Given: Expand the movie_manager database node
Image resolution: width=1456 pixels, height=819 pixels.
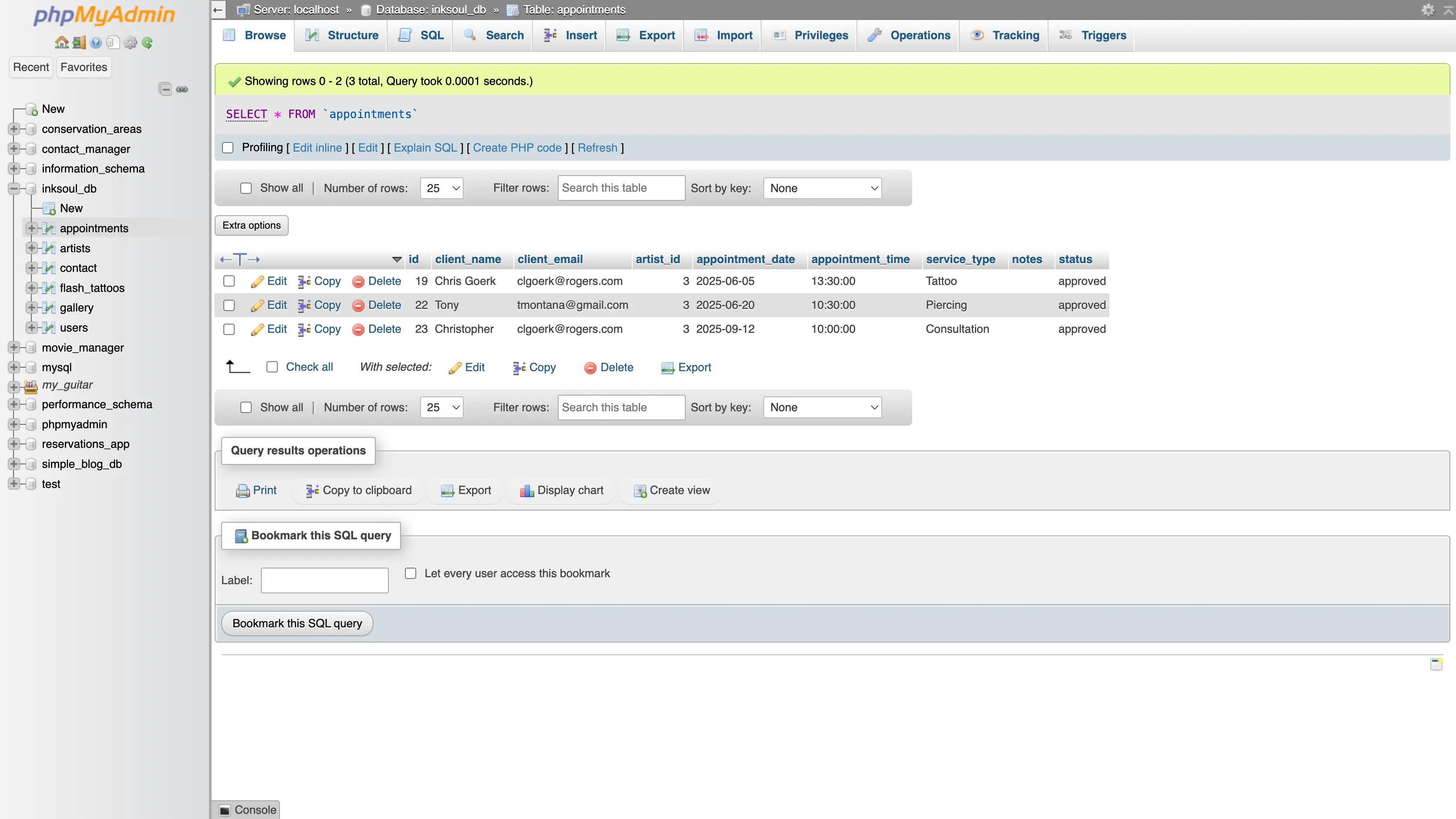Looking at the screenshot, I should coord(13,348).
